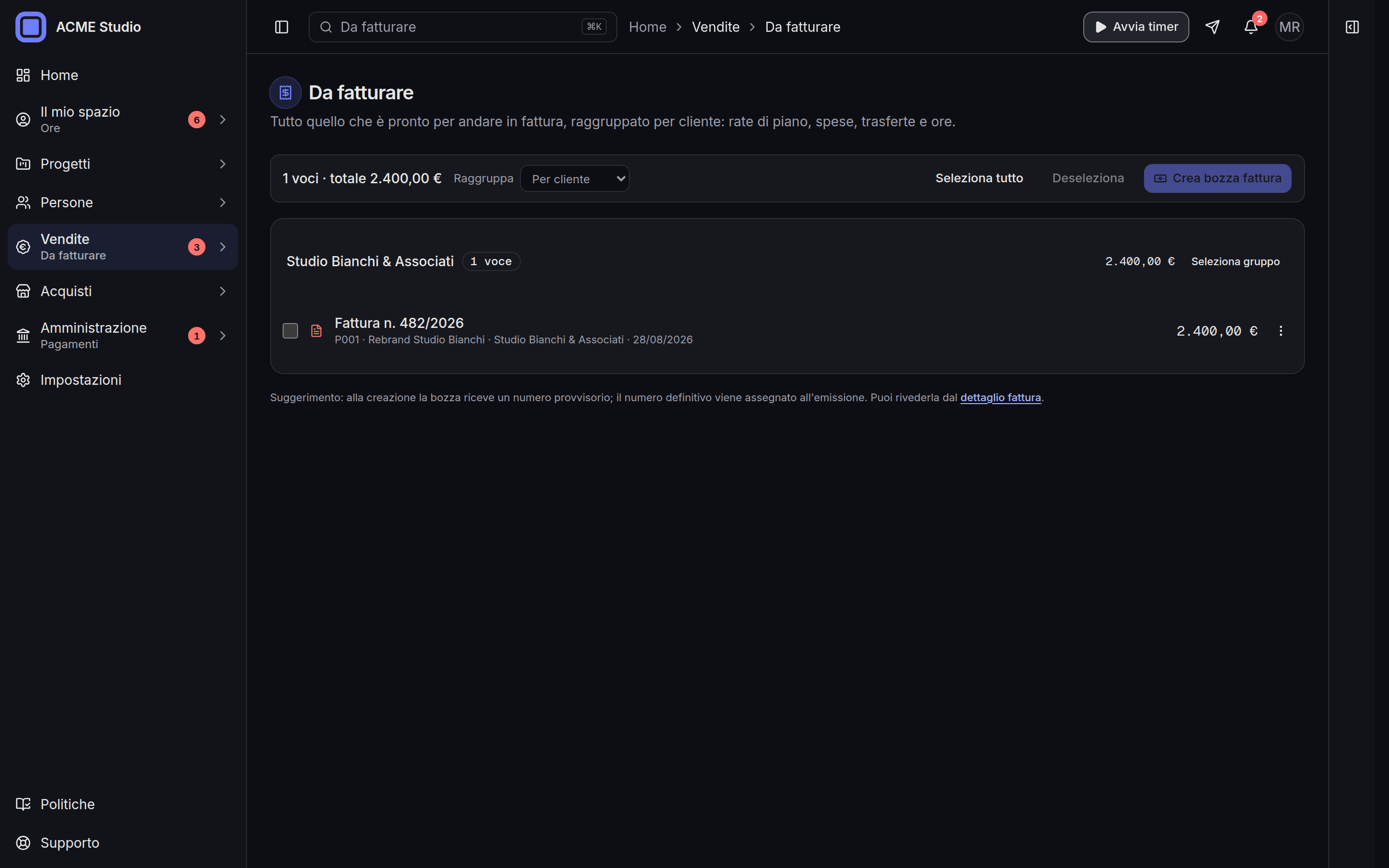Focus the Da fatturare search field
Viewport: 1389px width, 868px height.
pos(463,27)
